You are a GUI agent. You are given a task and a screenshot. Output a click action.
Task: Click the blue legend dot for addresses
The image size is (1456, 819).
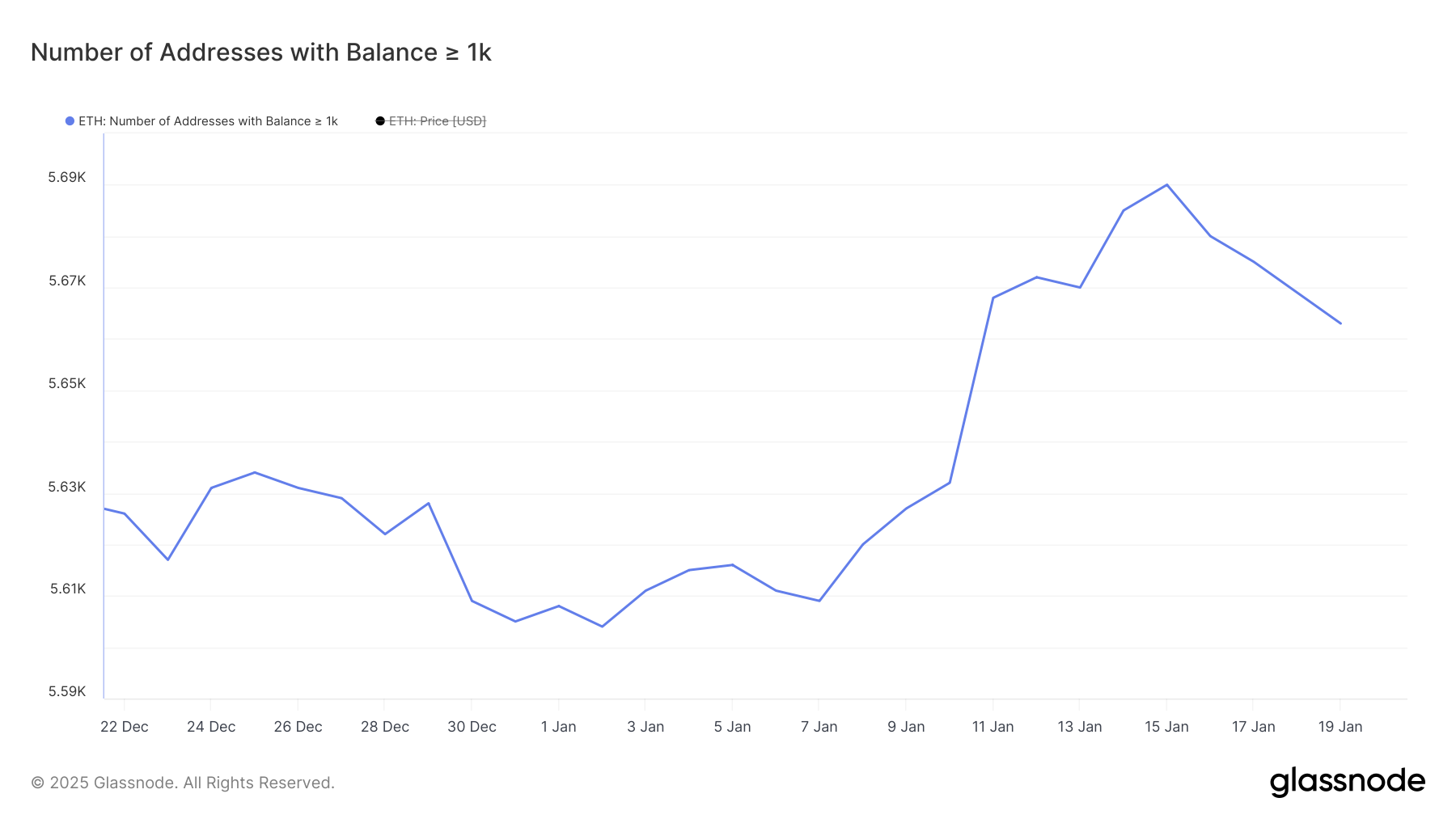(70, 121)
